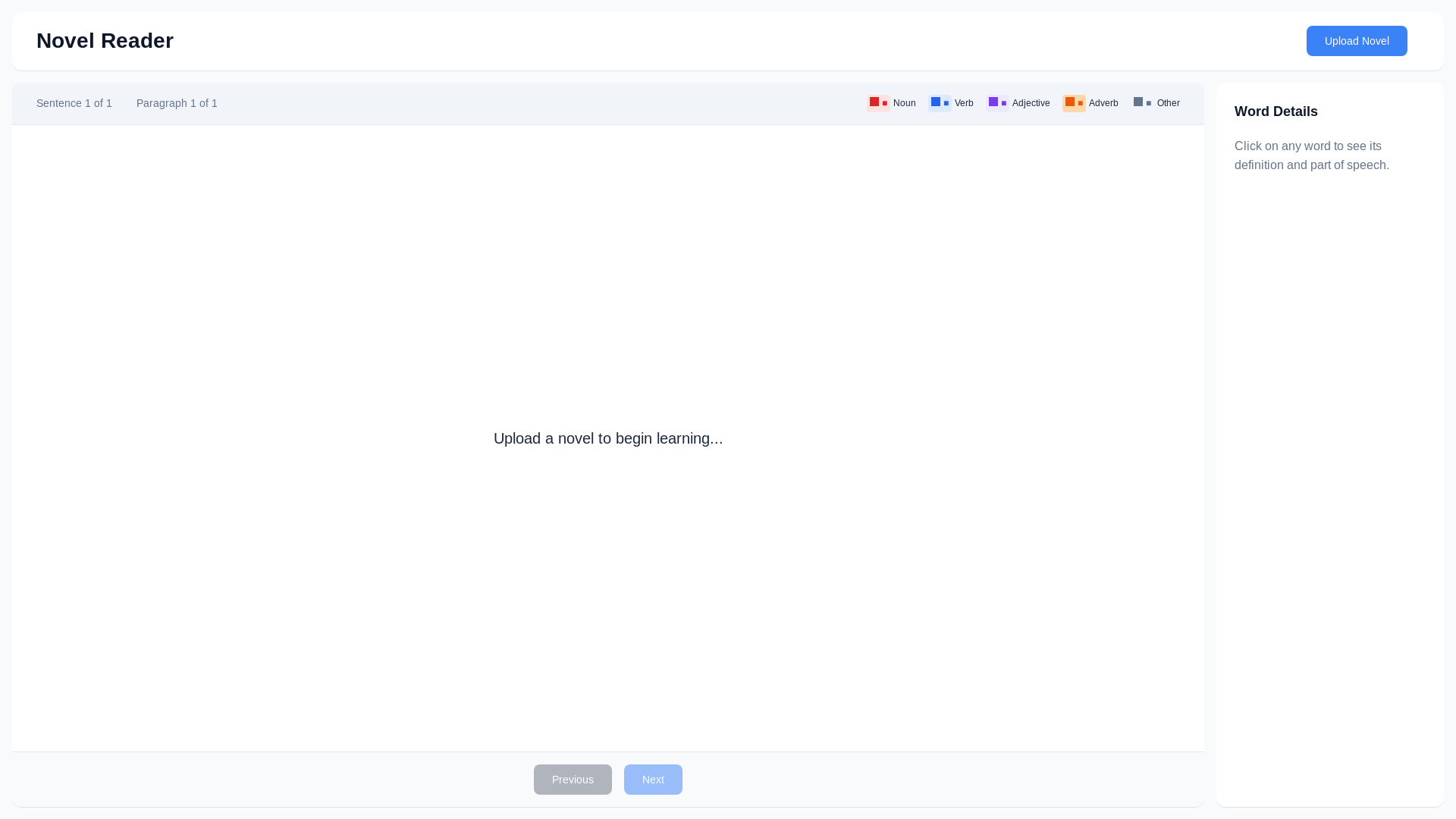Click the 'Sentence 1 of 1' indicator

[x=74, y=103]
